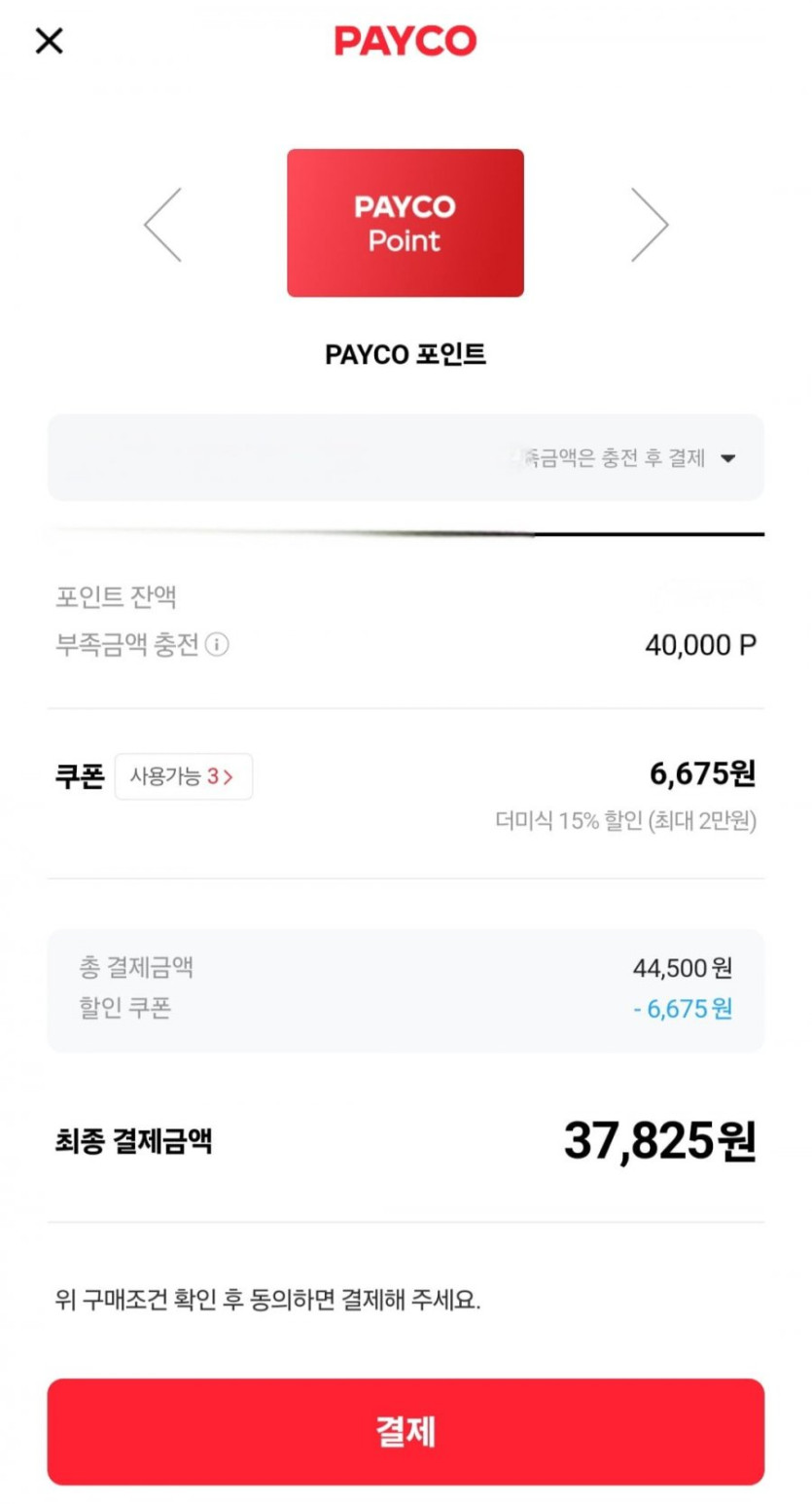Click the dropdown's small triangle arrow
The height and width of the screenshot is (1504, 812).
(x=728, y=459)
